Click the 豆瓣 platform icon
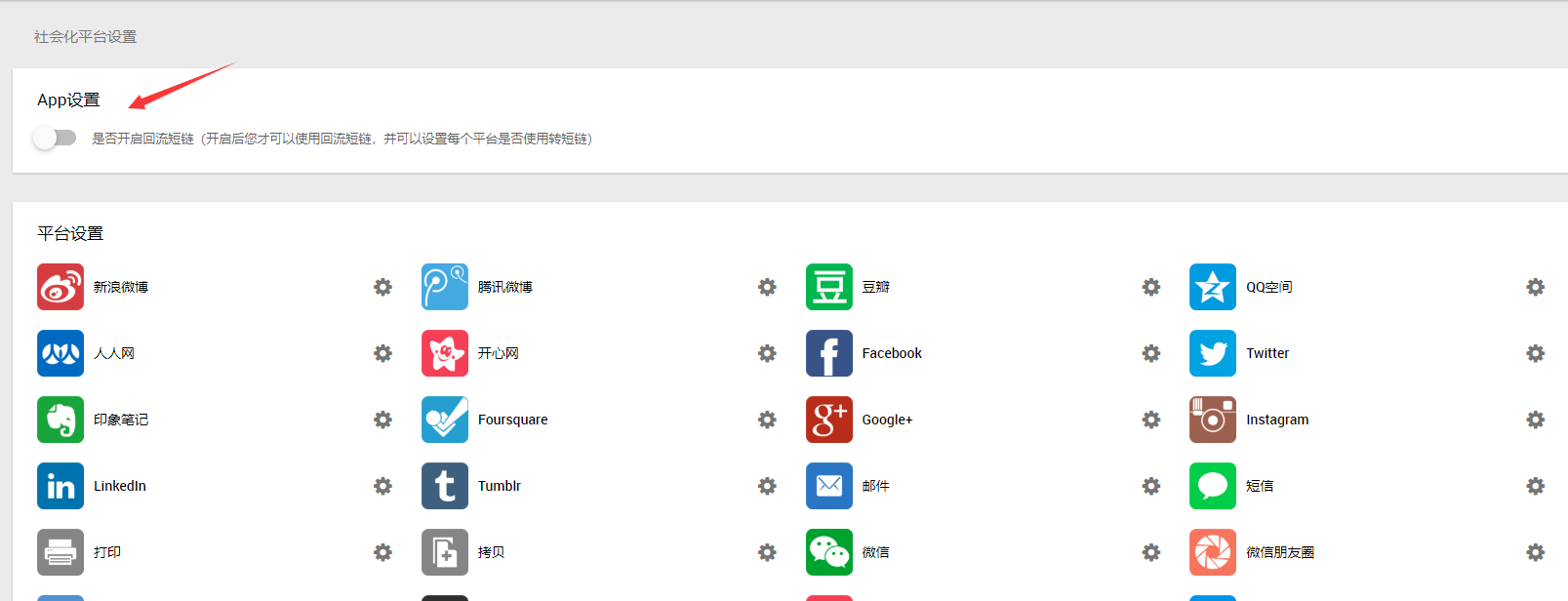Image resolution: width=1568 pixels, height=601 pixels. (829, 287)
